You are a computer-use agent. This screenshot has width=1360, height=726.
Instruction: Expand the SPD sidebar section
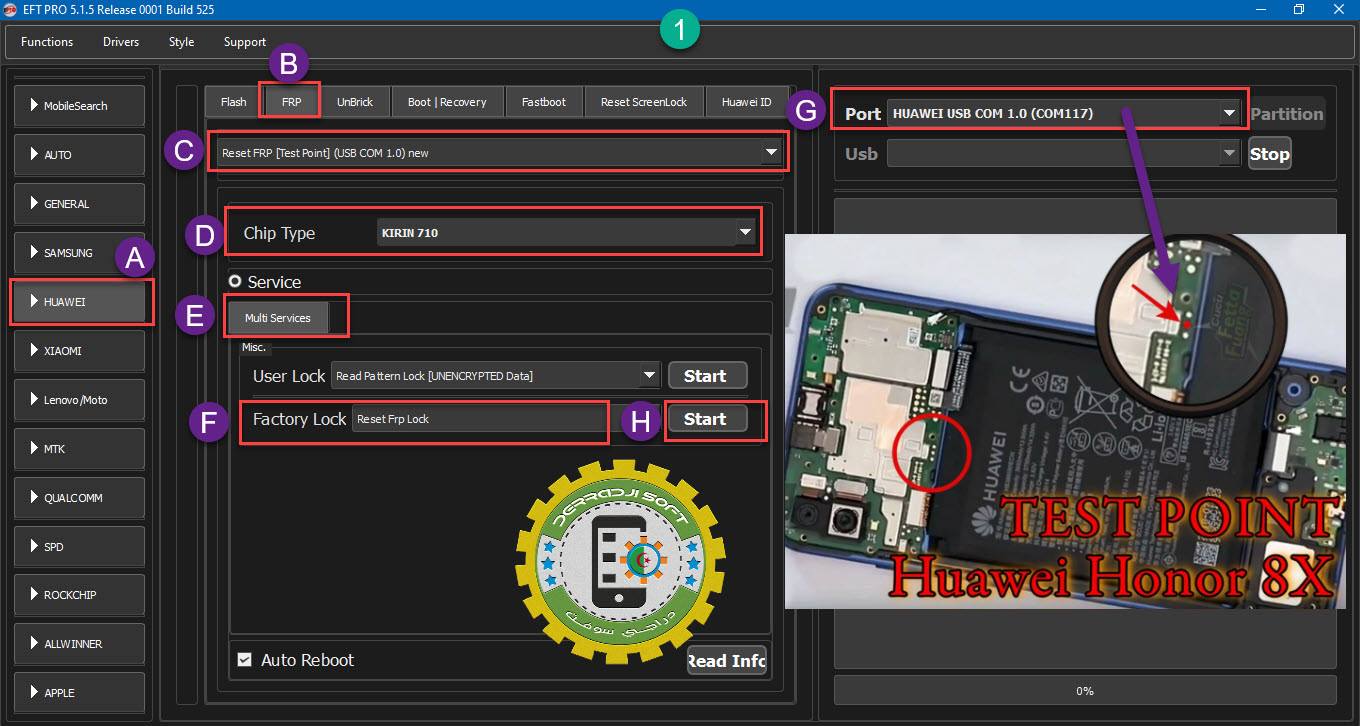point(80,547)
